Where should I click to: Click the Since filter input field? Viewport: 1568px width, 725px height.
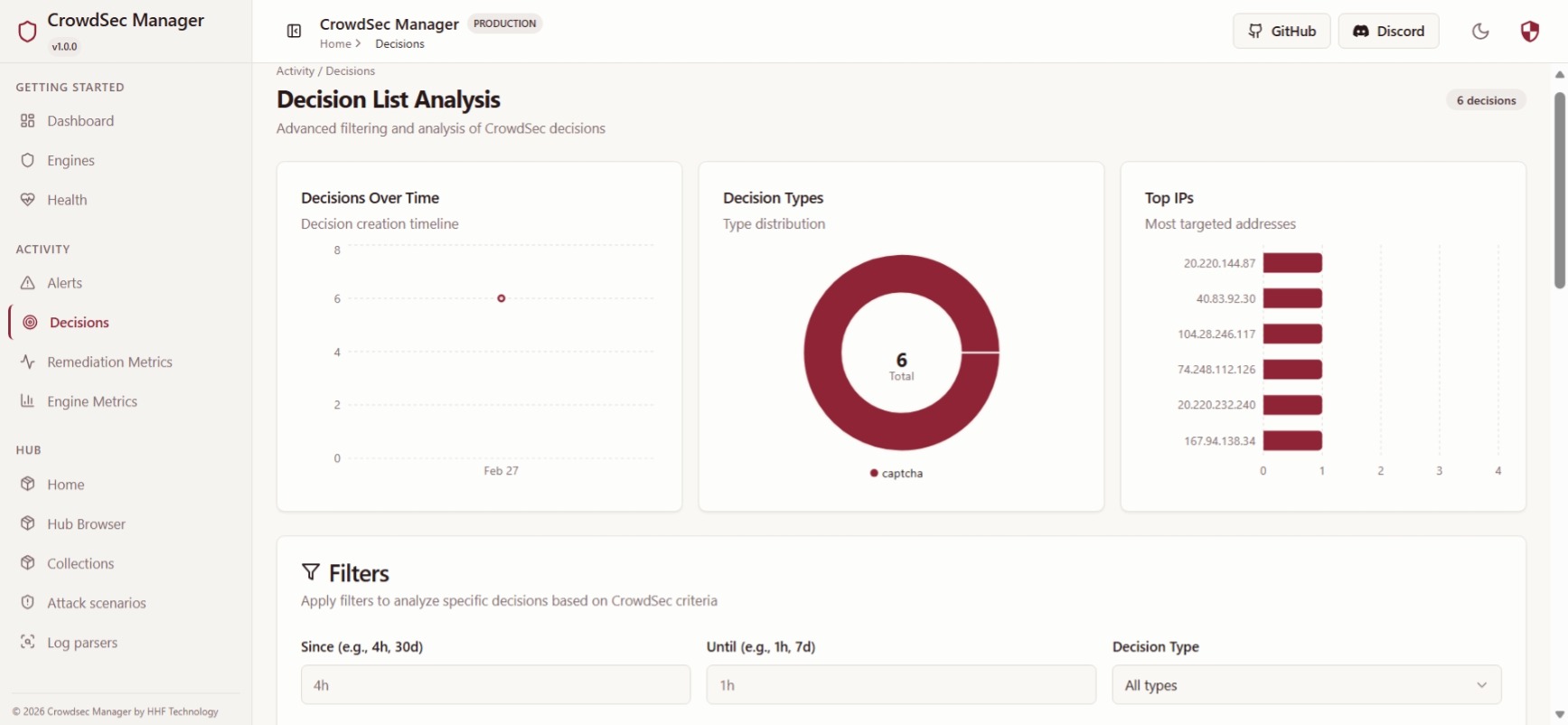tap(495, 685)
